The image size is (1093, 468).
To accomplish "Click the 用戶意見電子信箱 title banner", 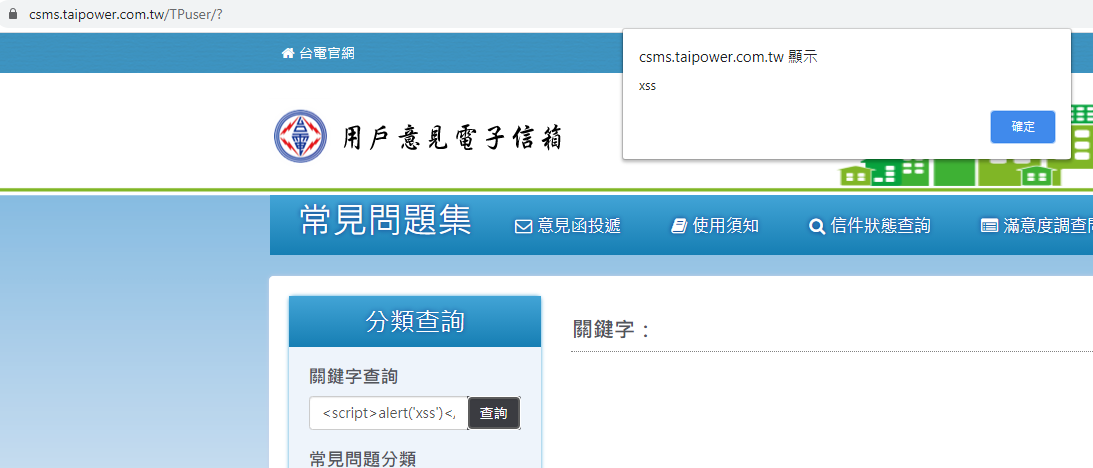I will pyautogui.click(x=452, y=137).
